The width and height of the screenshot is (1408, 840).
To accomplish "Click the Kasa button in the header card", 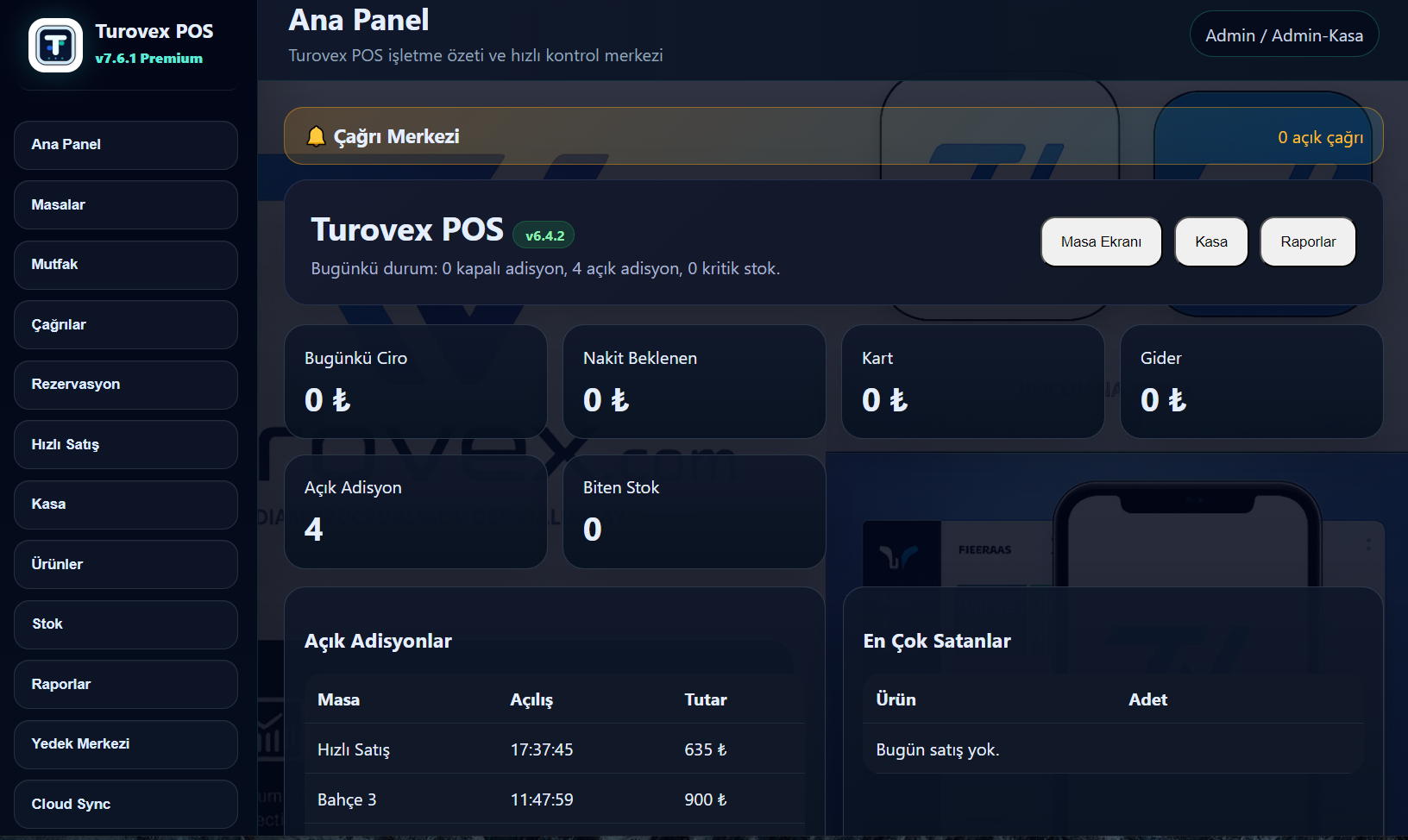I will pyautogui.click(x=1211, y=241).
